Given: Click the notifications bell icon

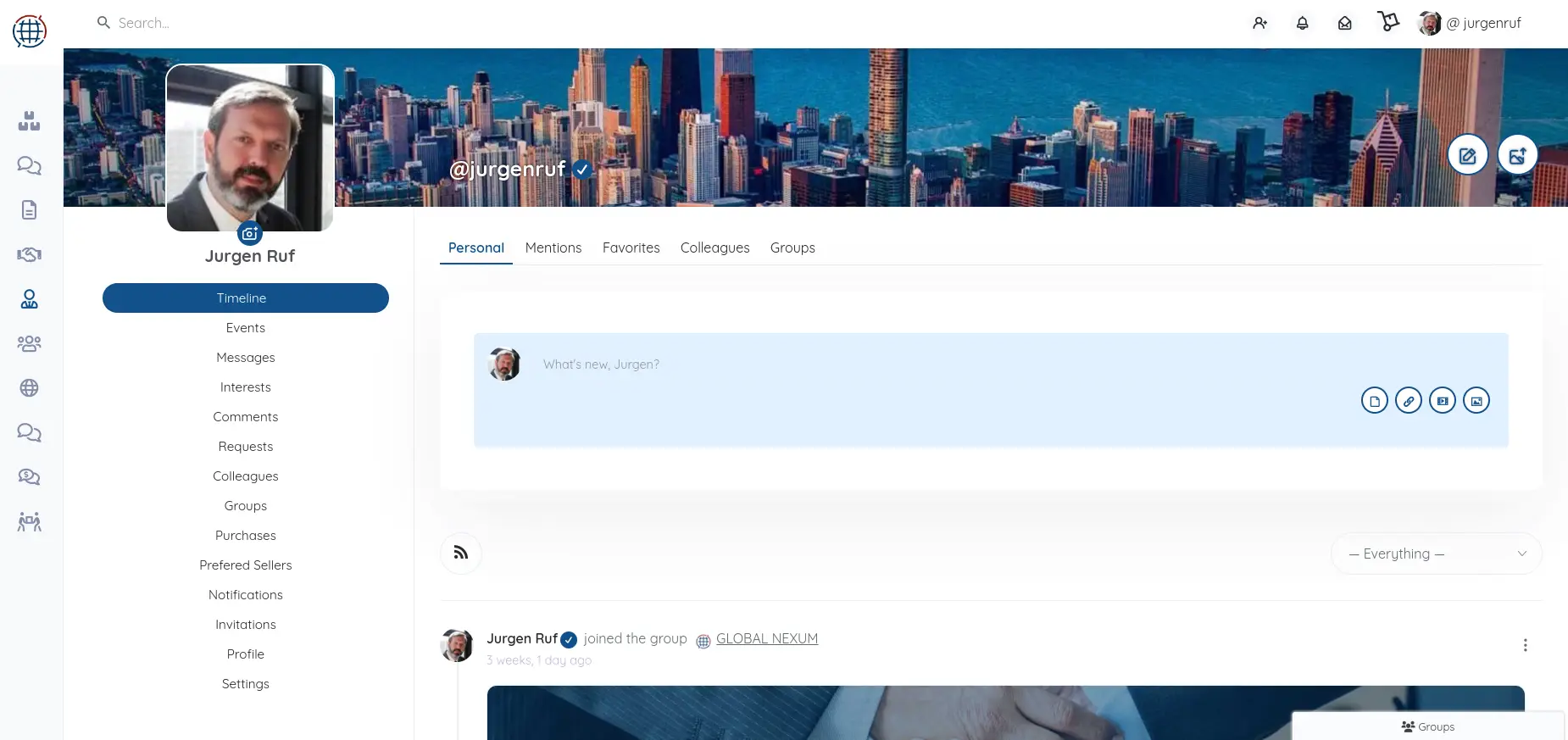Looking at the screenshot, I should coord(1302,24).
